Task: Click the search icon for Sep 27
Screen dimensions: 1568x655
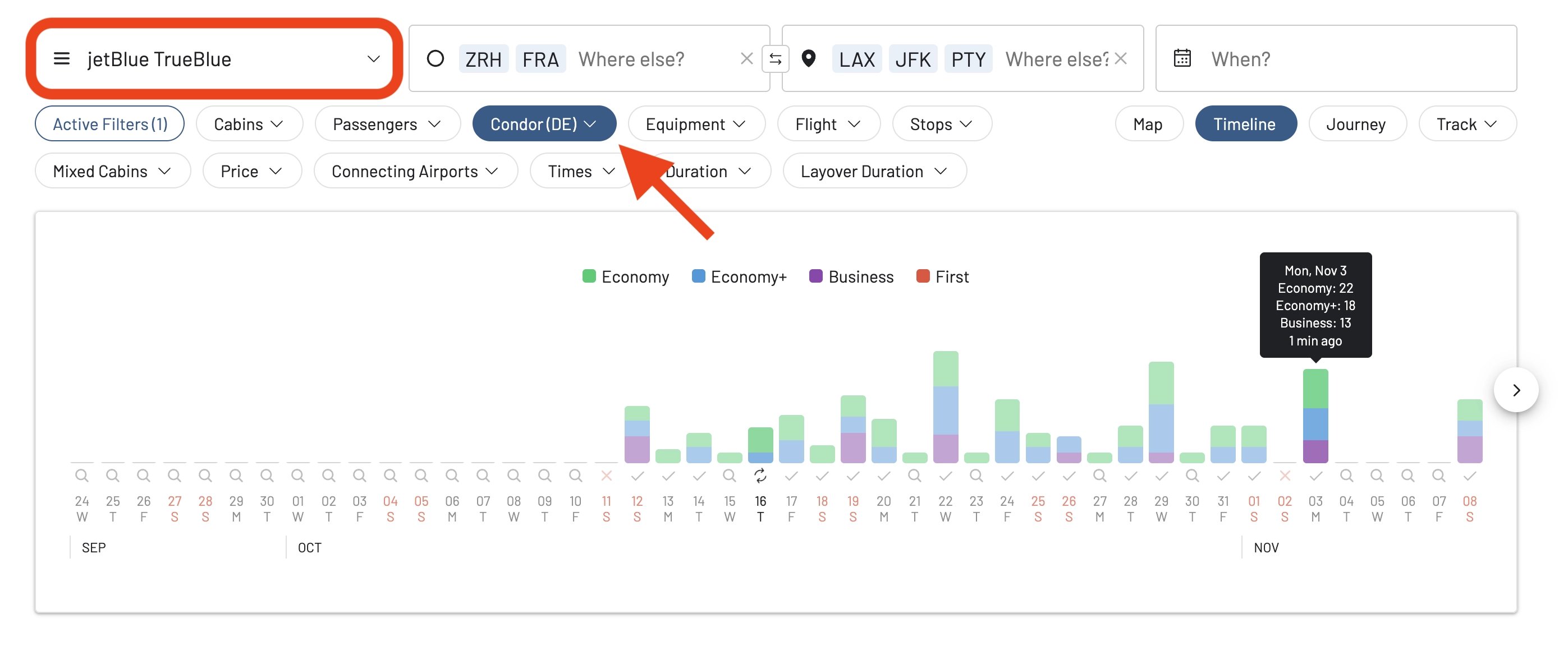Action: [x=174, y=476]
